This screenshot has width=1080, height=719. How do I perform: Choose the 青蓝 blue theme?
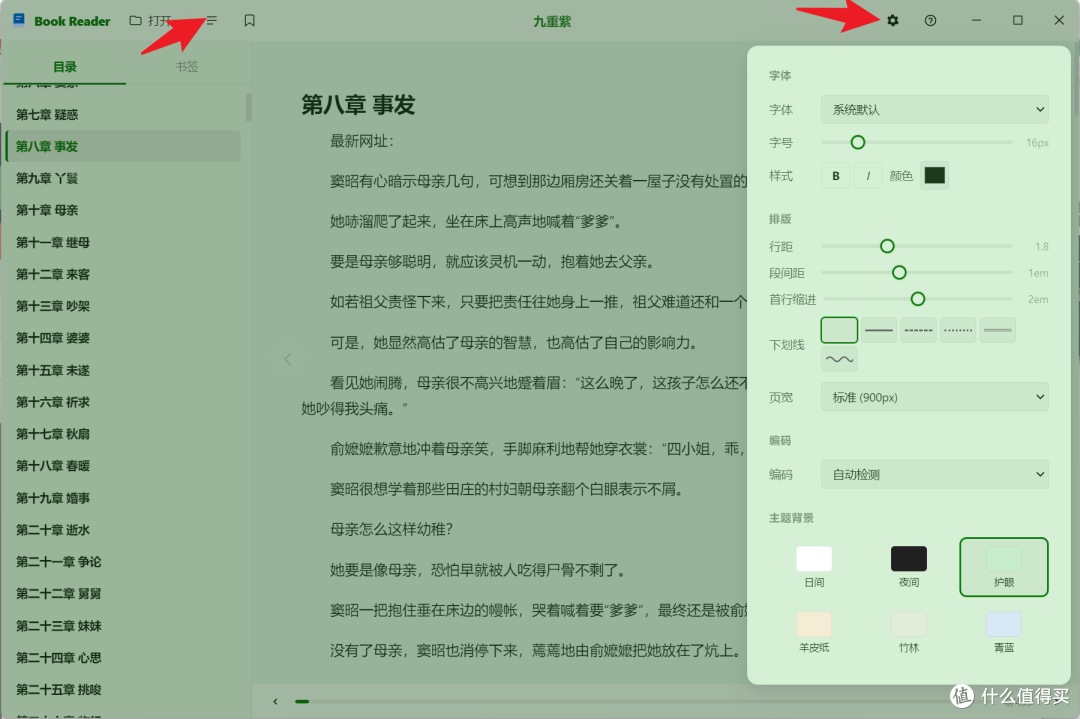click(1004, 632)
